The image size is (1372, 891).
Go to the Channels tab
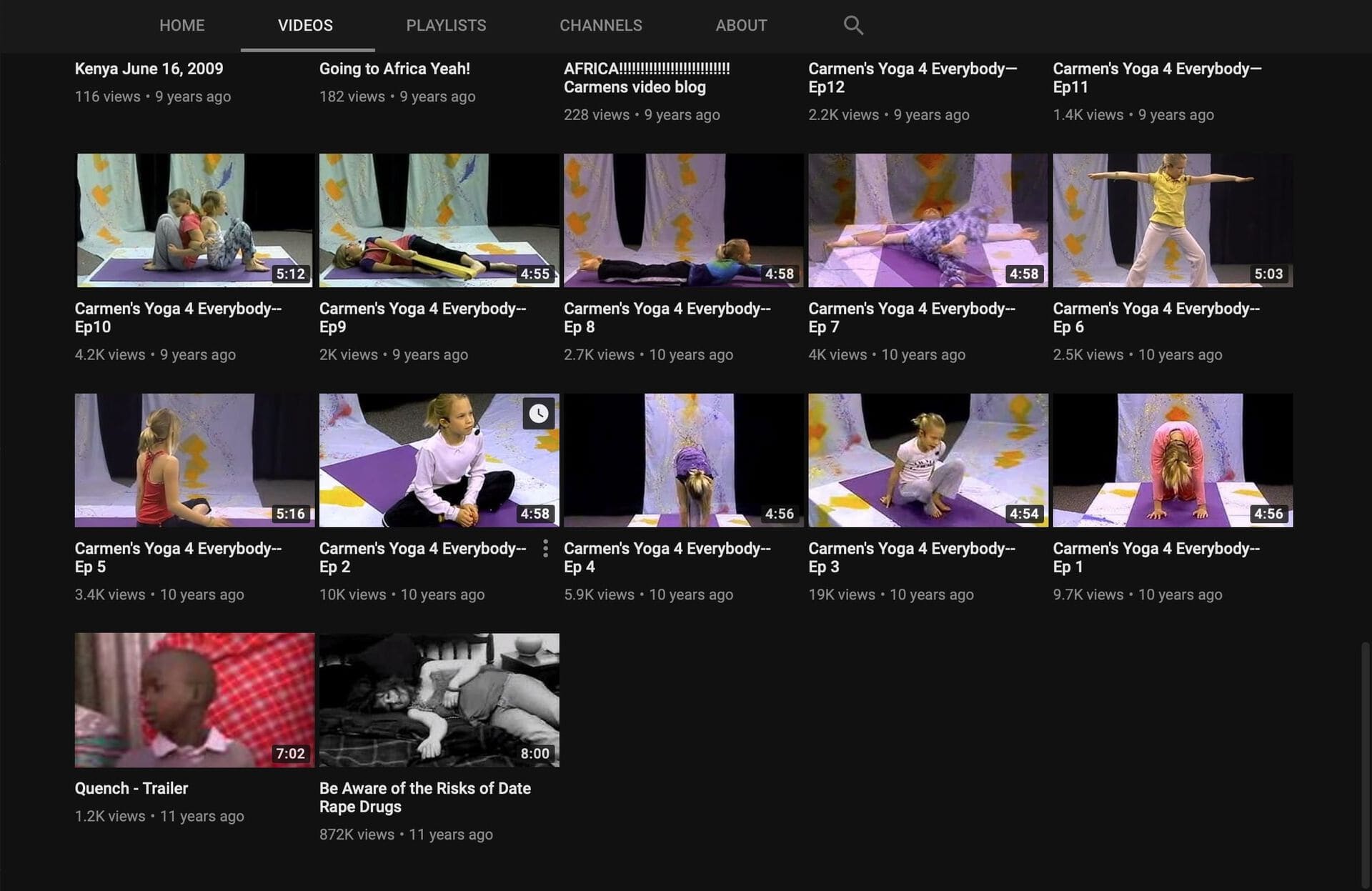[601, 26]
